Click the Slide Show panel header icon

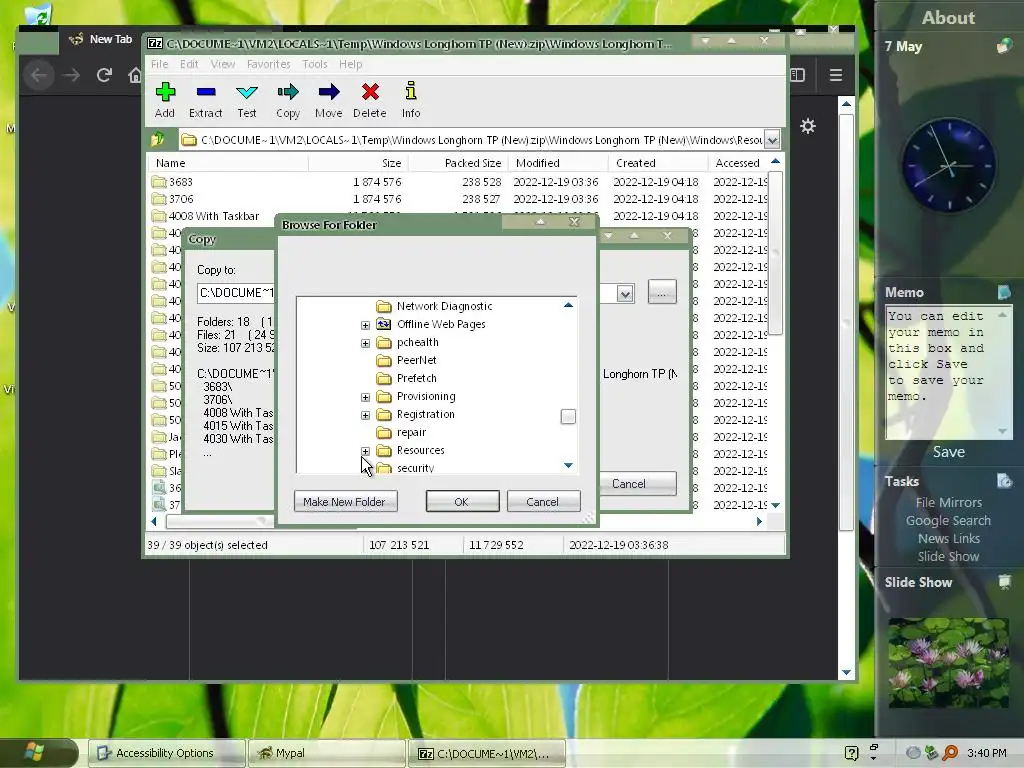tap(1004, 581)
